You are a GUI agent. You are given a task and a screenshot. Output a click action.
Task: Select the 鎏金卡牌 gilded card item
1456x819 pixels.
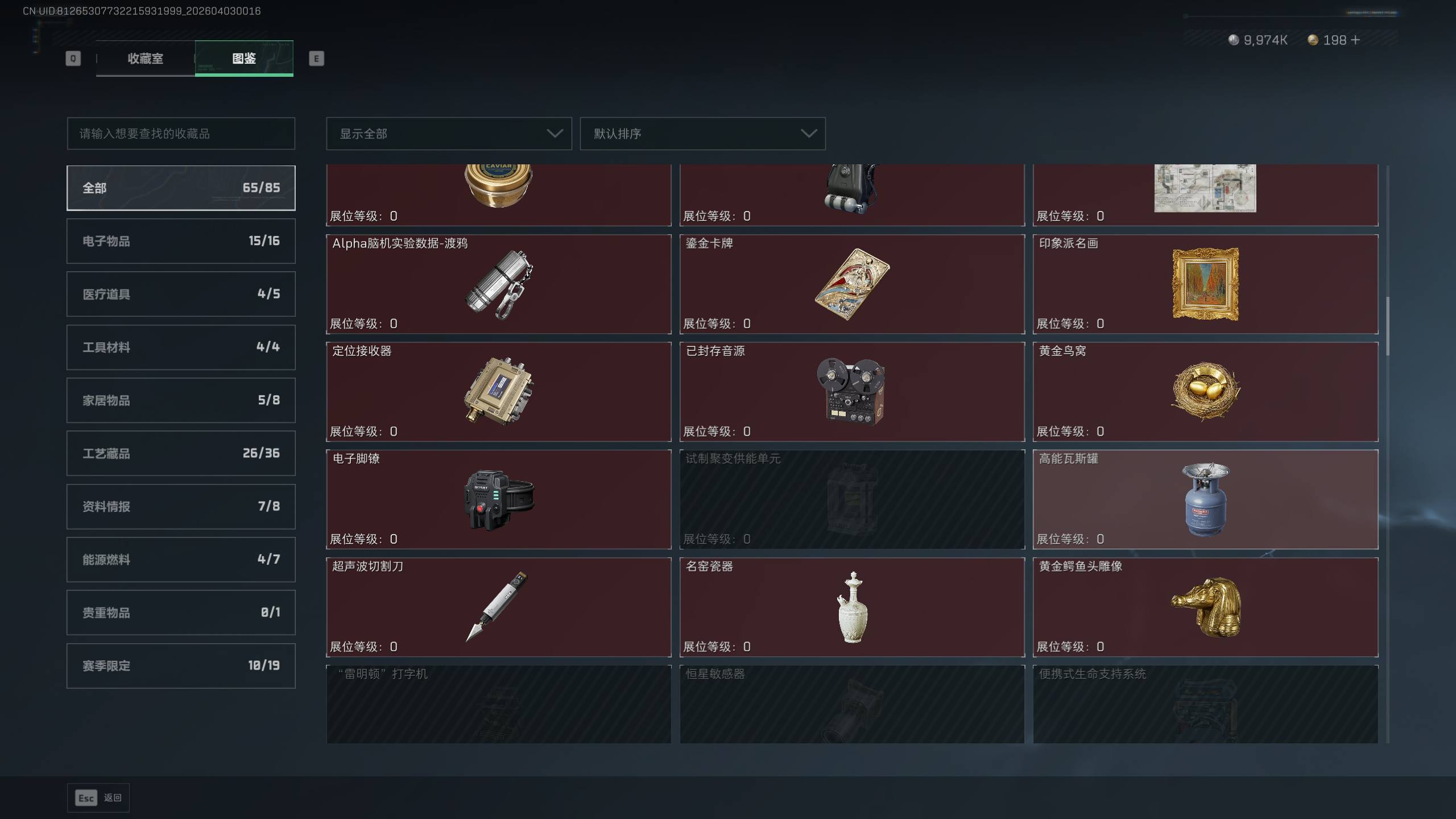[x=852, y=284]
